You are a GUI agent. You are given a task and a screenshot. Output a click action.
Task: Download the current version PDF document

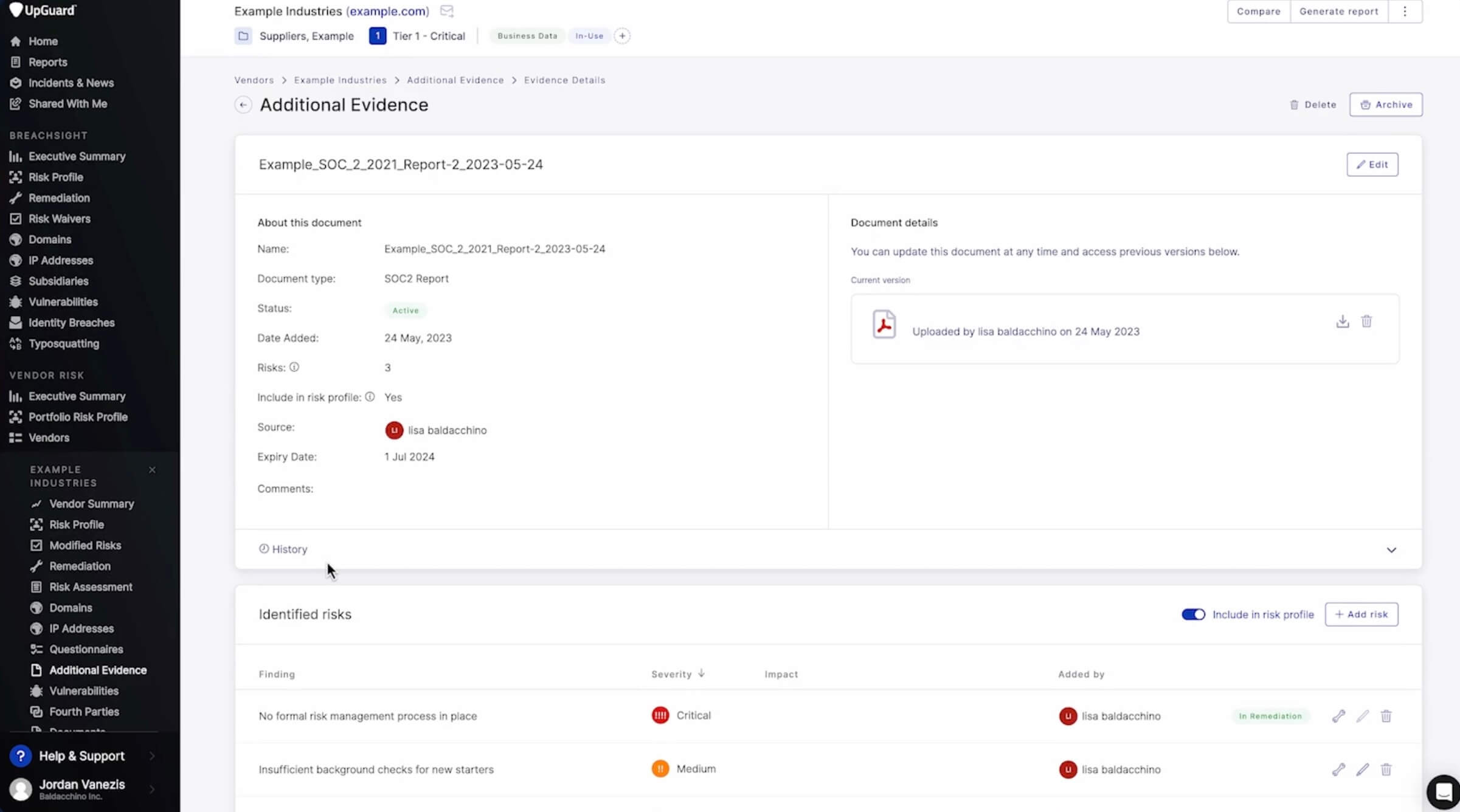[x=1342, y=322]
